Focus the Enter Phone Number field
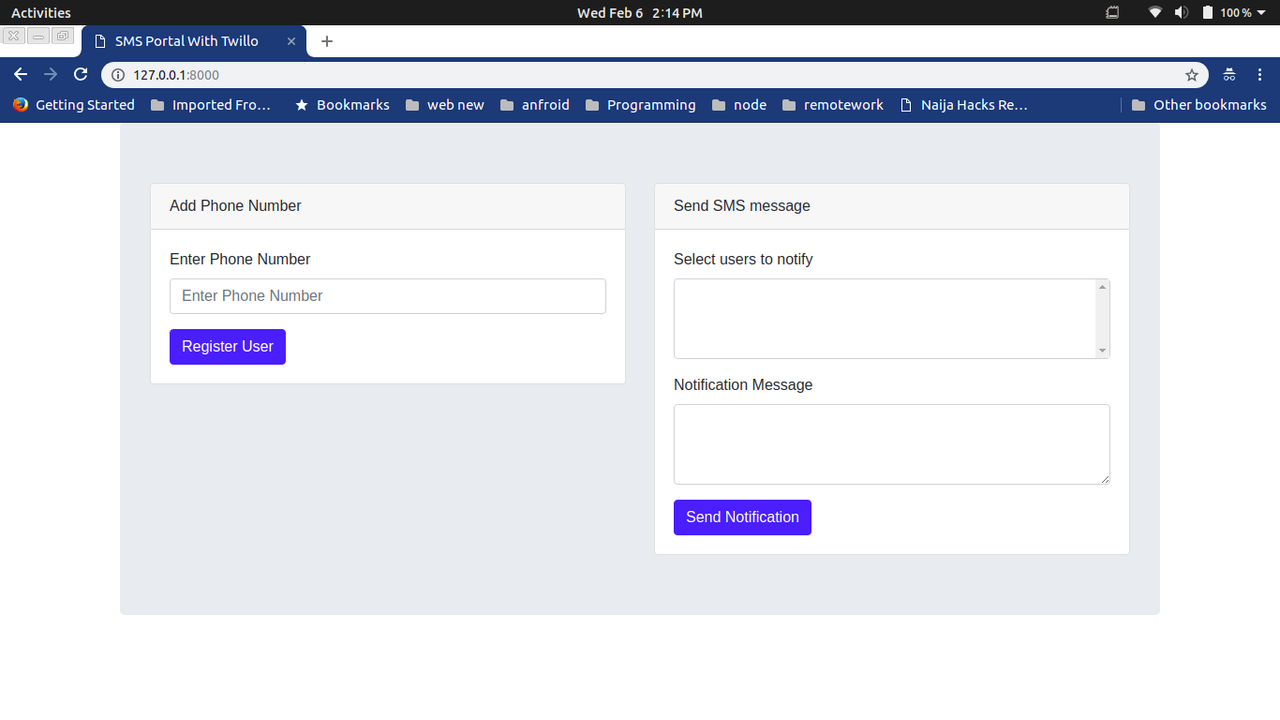 pos(388,296)
